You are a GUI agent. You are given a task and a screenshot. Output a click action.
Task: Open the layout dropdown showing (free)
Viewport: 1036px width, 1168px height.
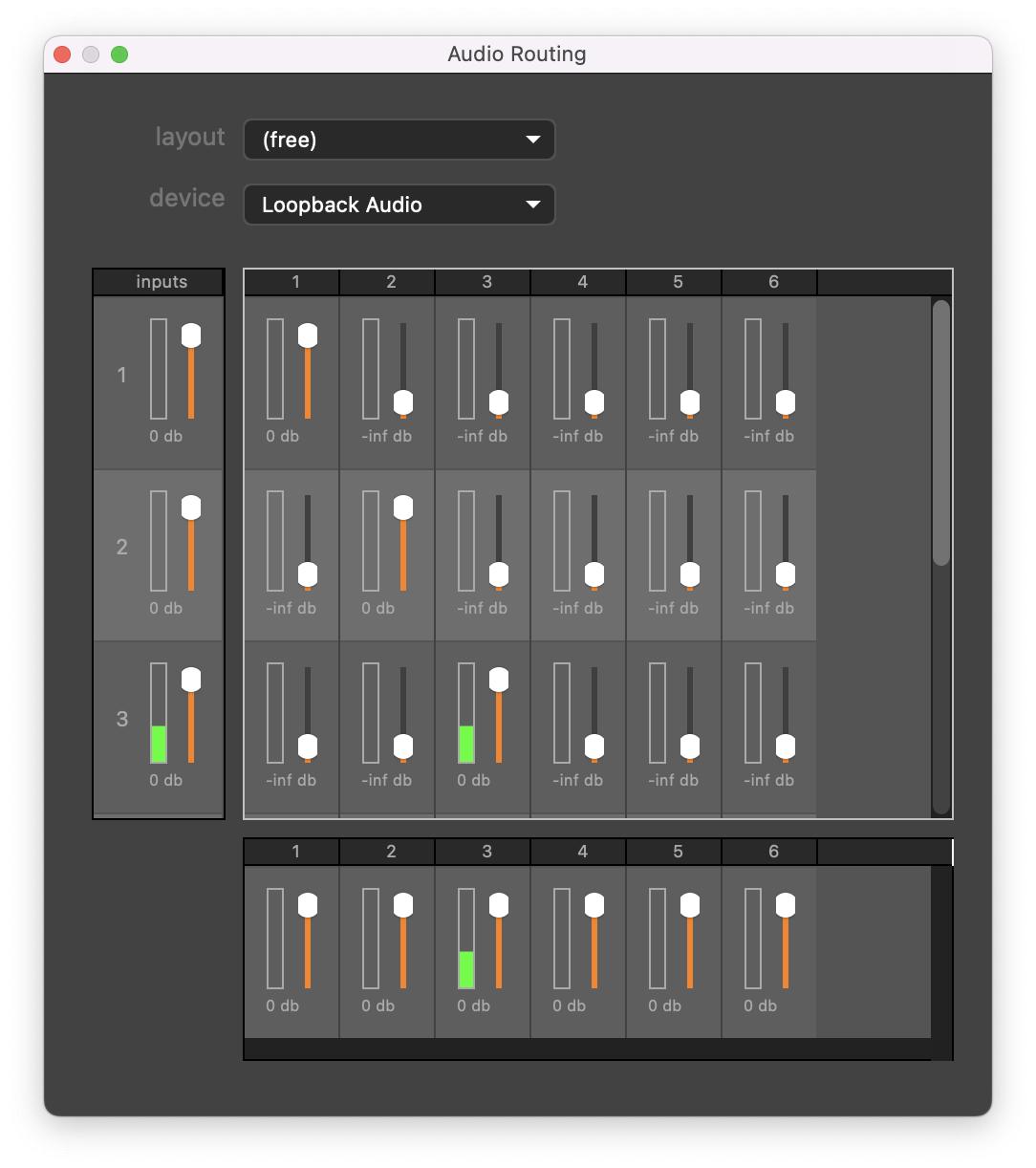point(399,140)
